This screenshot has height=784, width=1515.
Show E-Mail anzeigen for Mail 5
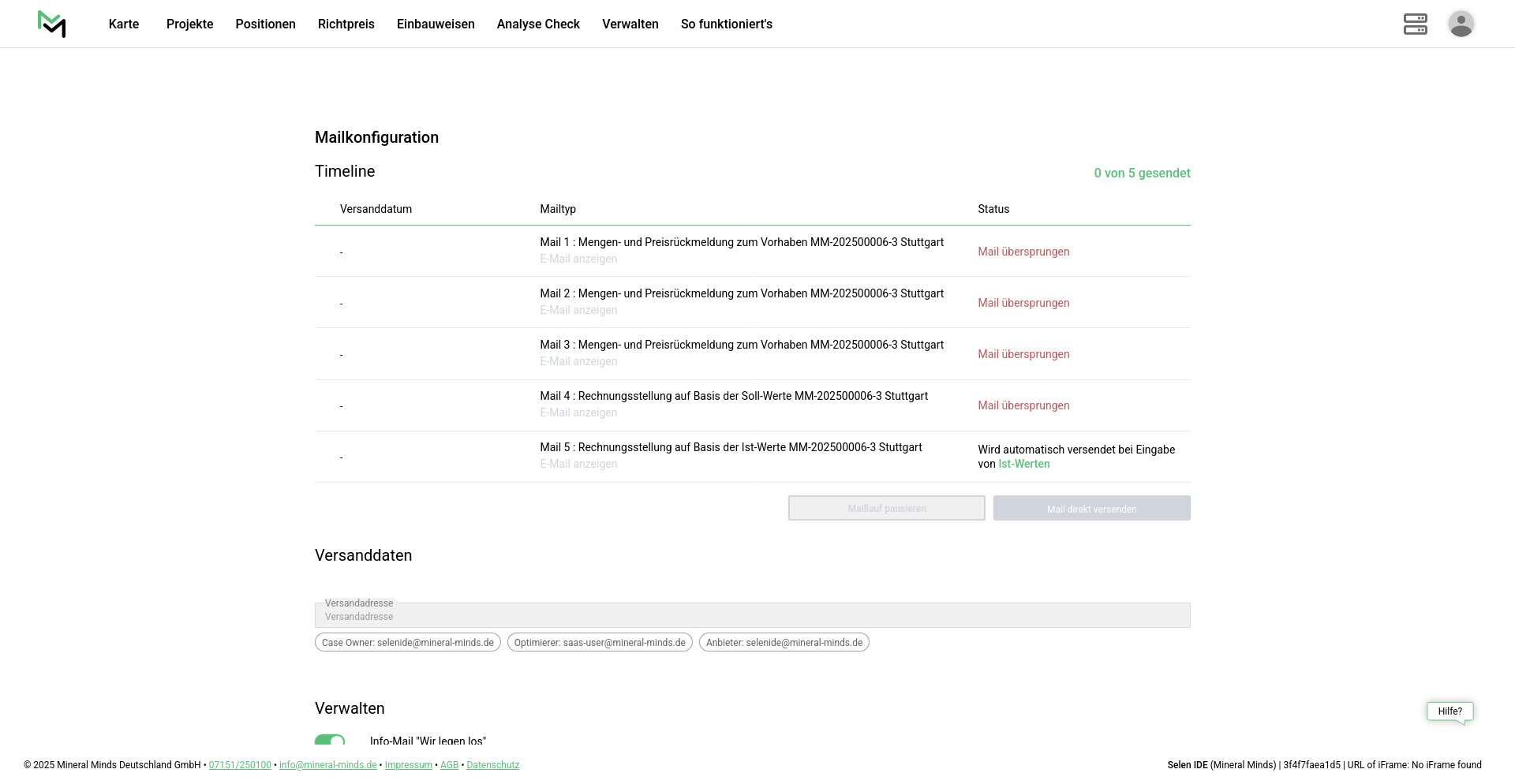click(578, 464)
